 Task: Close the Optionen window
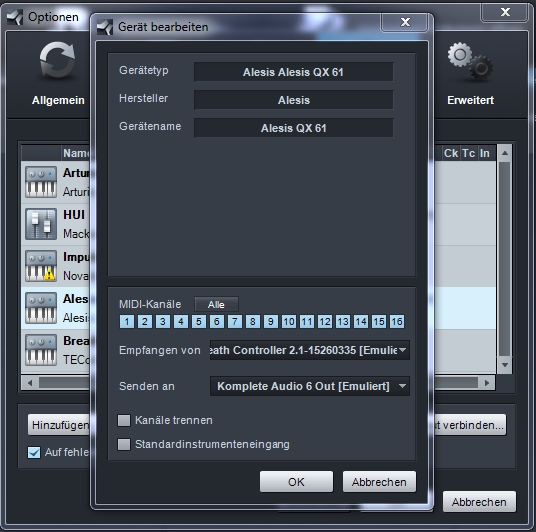(505, 12)
